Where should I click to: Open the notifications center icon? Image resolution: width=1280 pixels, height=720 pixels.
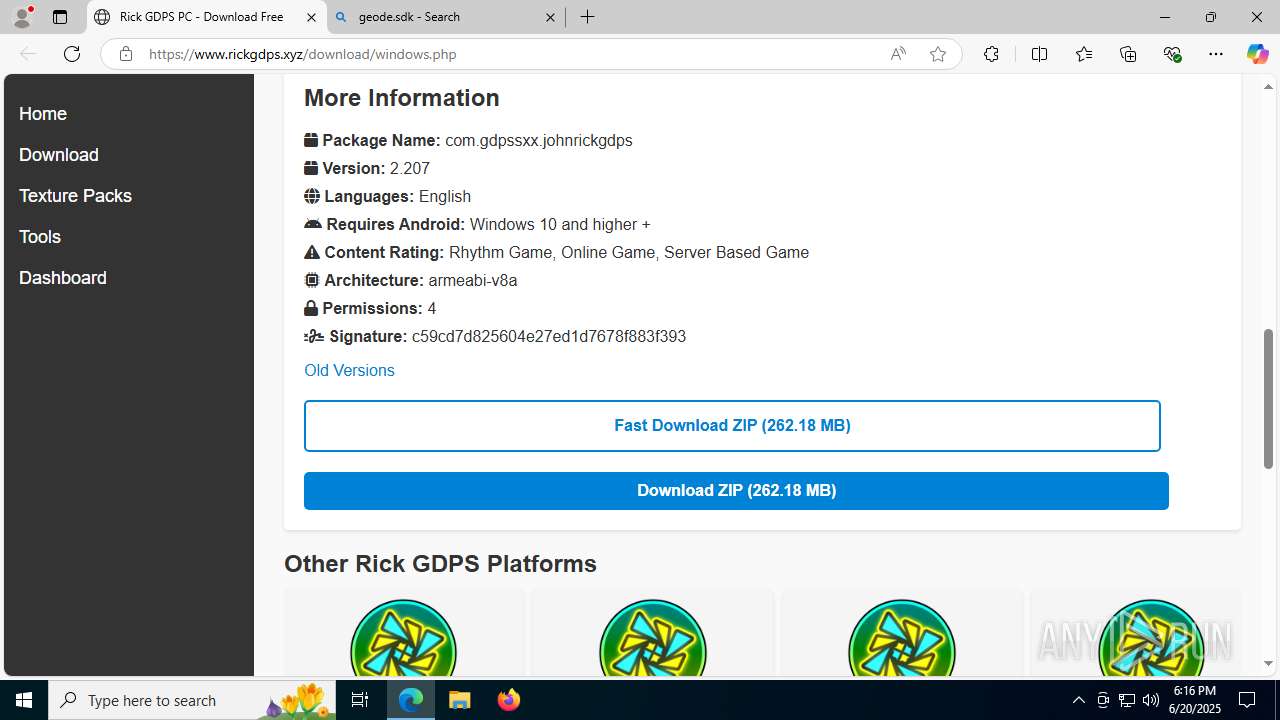tap(1247, 700)
